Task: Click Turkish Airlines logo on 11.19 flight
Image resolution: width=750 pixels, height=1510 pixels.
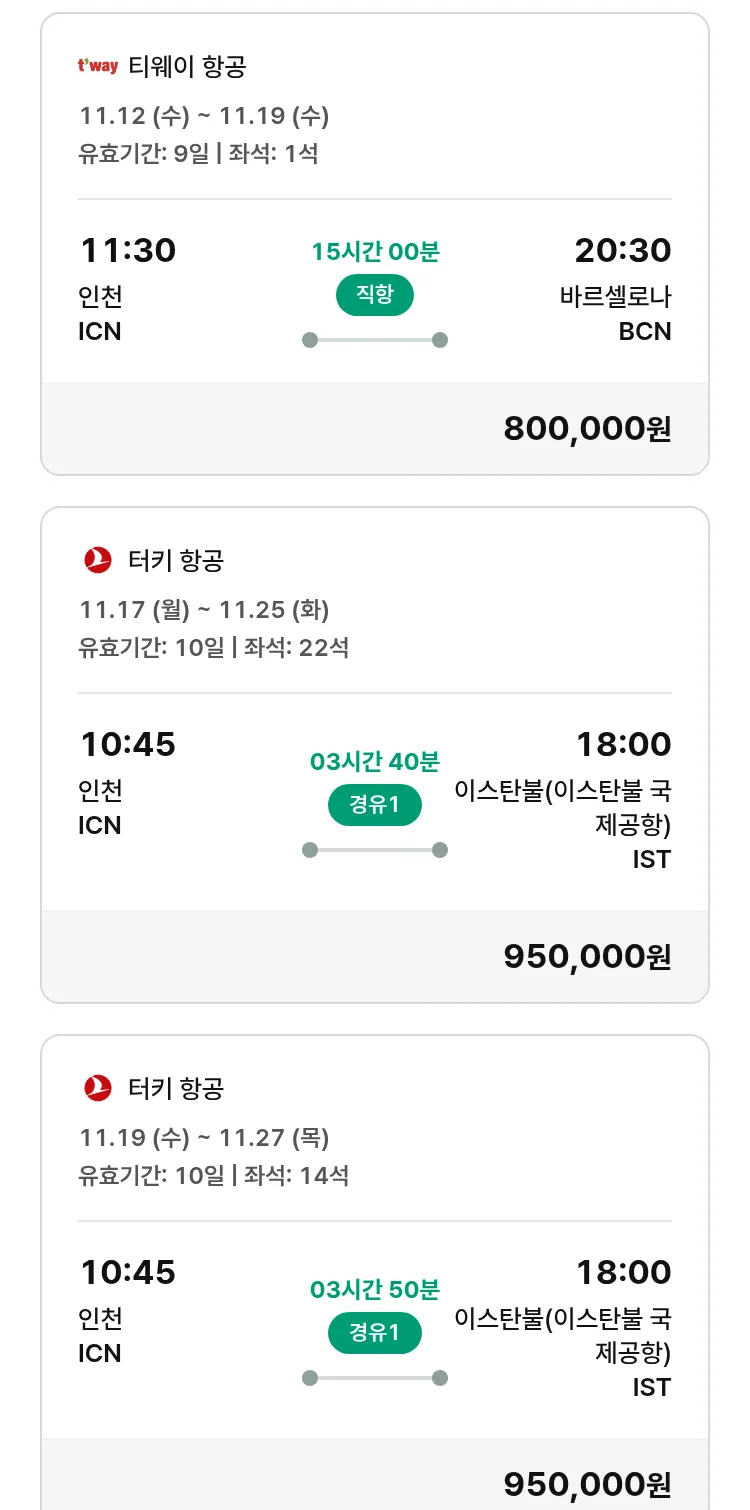Action: (x=98, y=1087)
